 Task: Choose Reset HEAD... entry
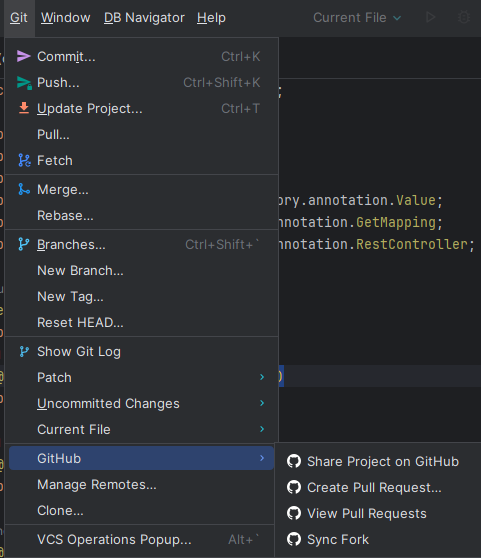(x=141, y=322)
